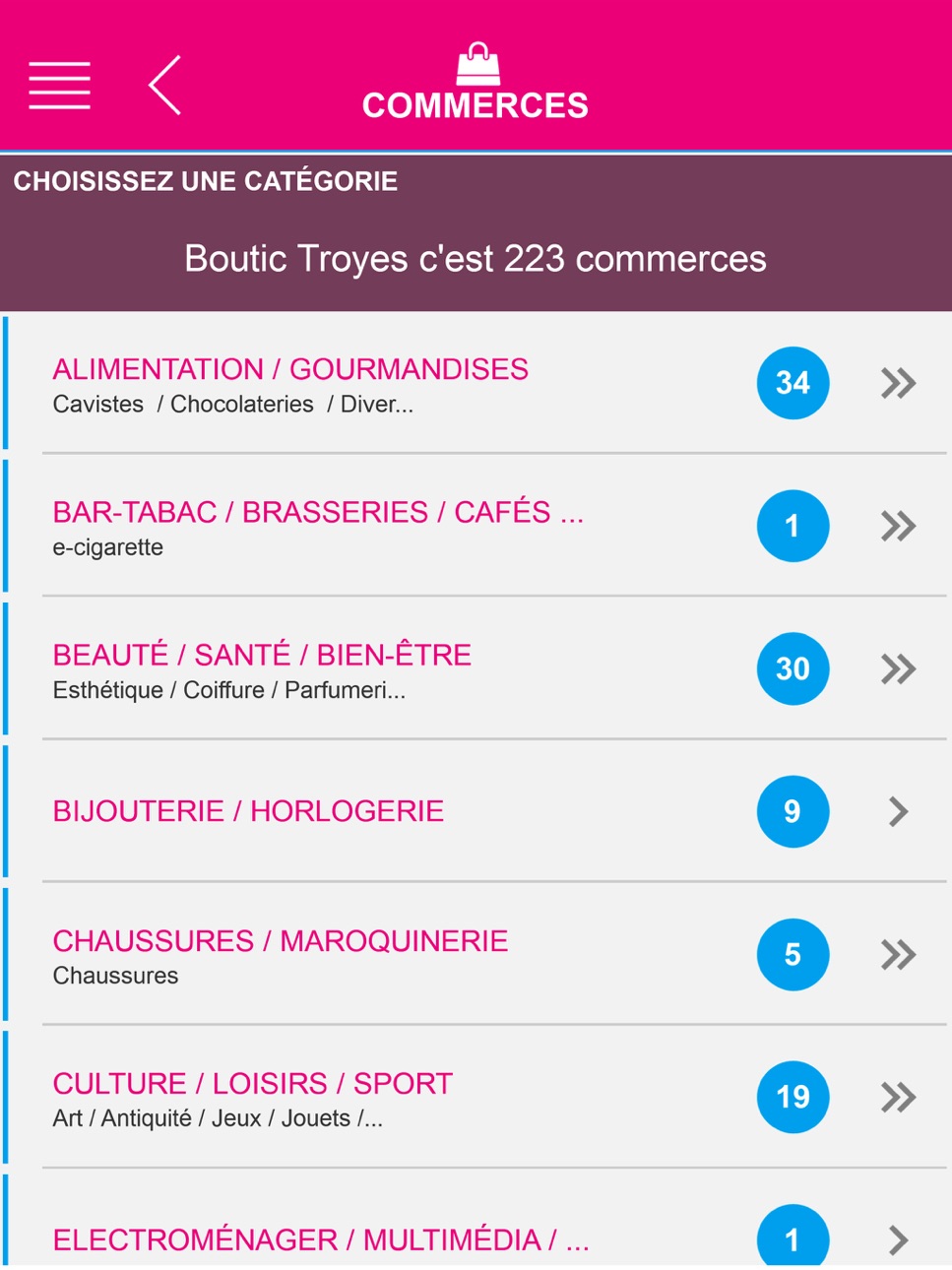Click the 30 count badge for Beauté
The width and height of the screenshot is (952, 1270).
coord(793,668)
